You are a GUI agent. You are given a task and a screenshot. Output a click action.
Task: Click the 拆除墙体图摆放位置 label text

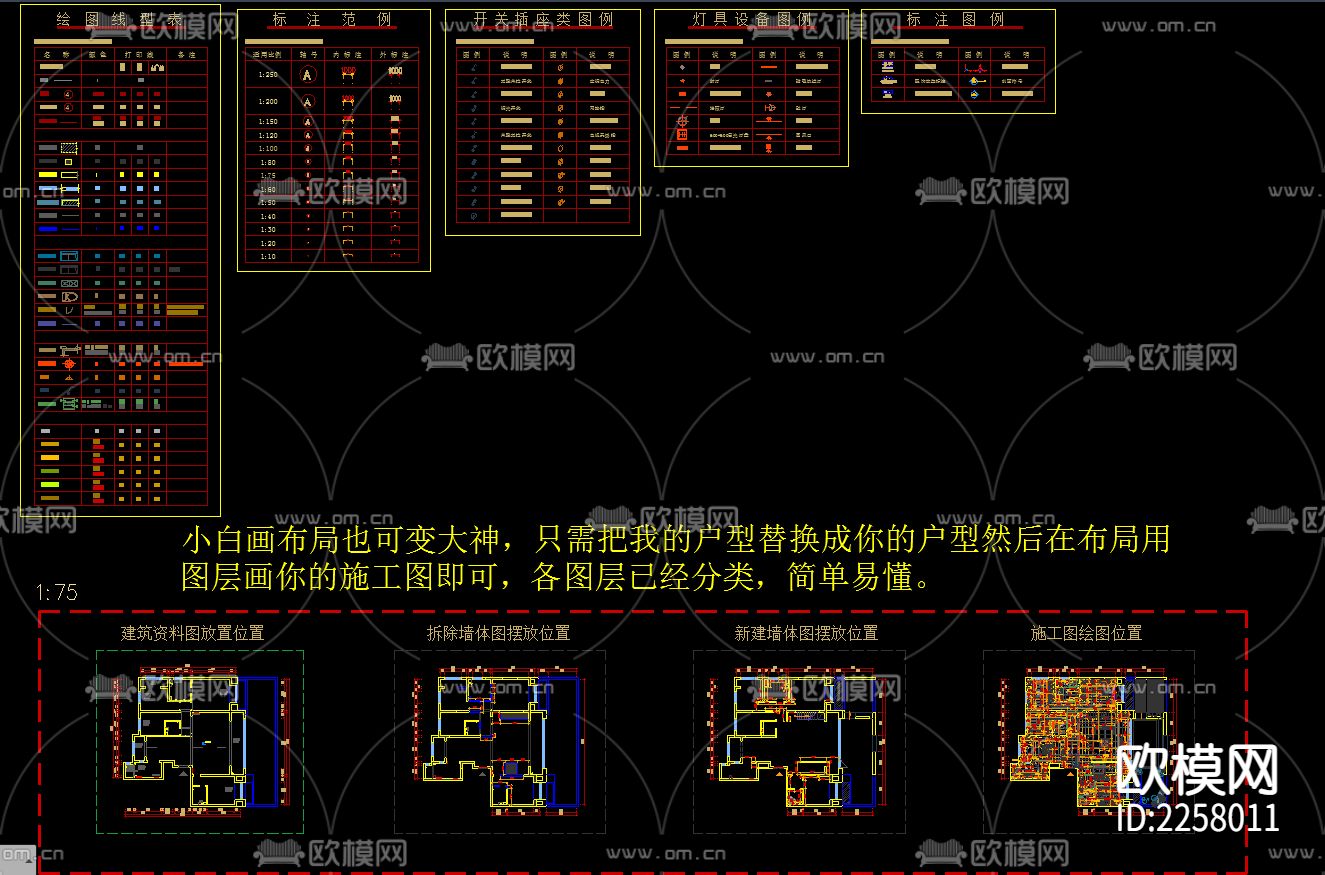497,632
